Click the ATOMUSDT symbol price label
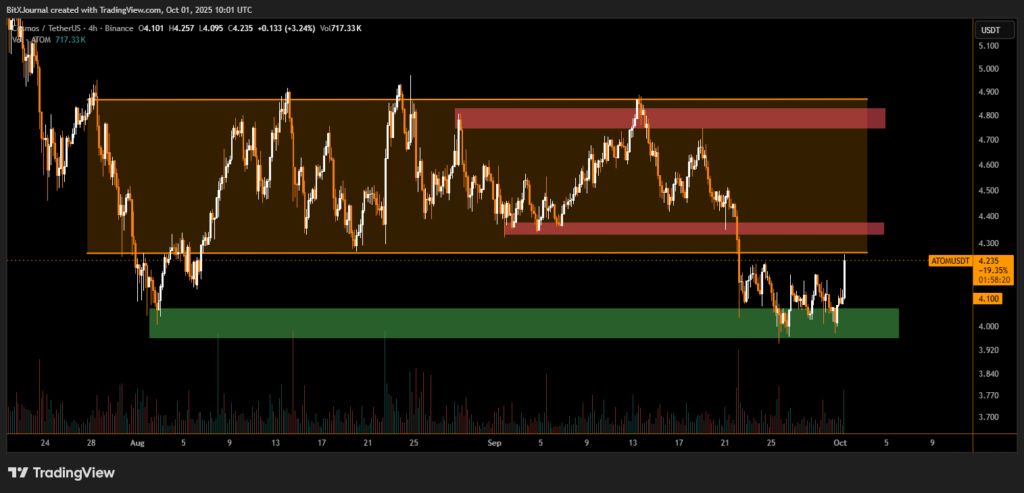 [x=948, y=261]
